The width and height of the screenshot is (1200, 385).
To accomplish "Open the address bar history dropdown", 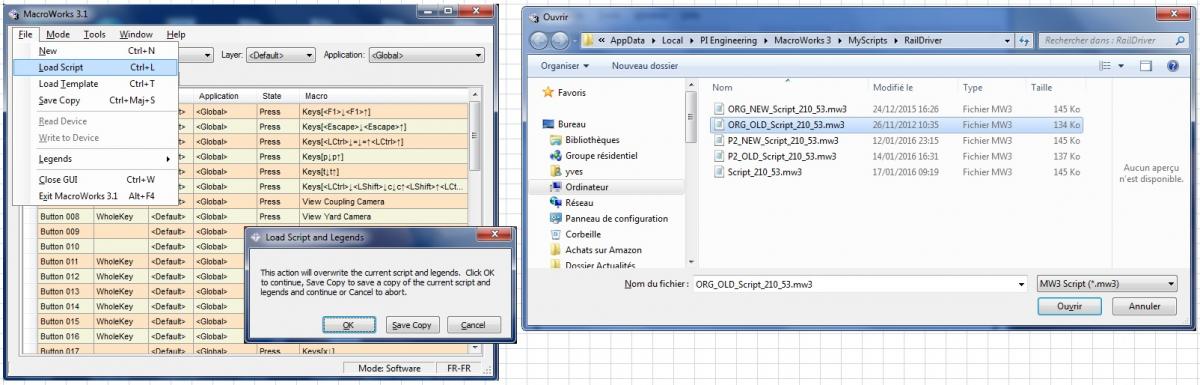I will [x=1008, y=41].
